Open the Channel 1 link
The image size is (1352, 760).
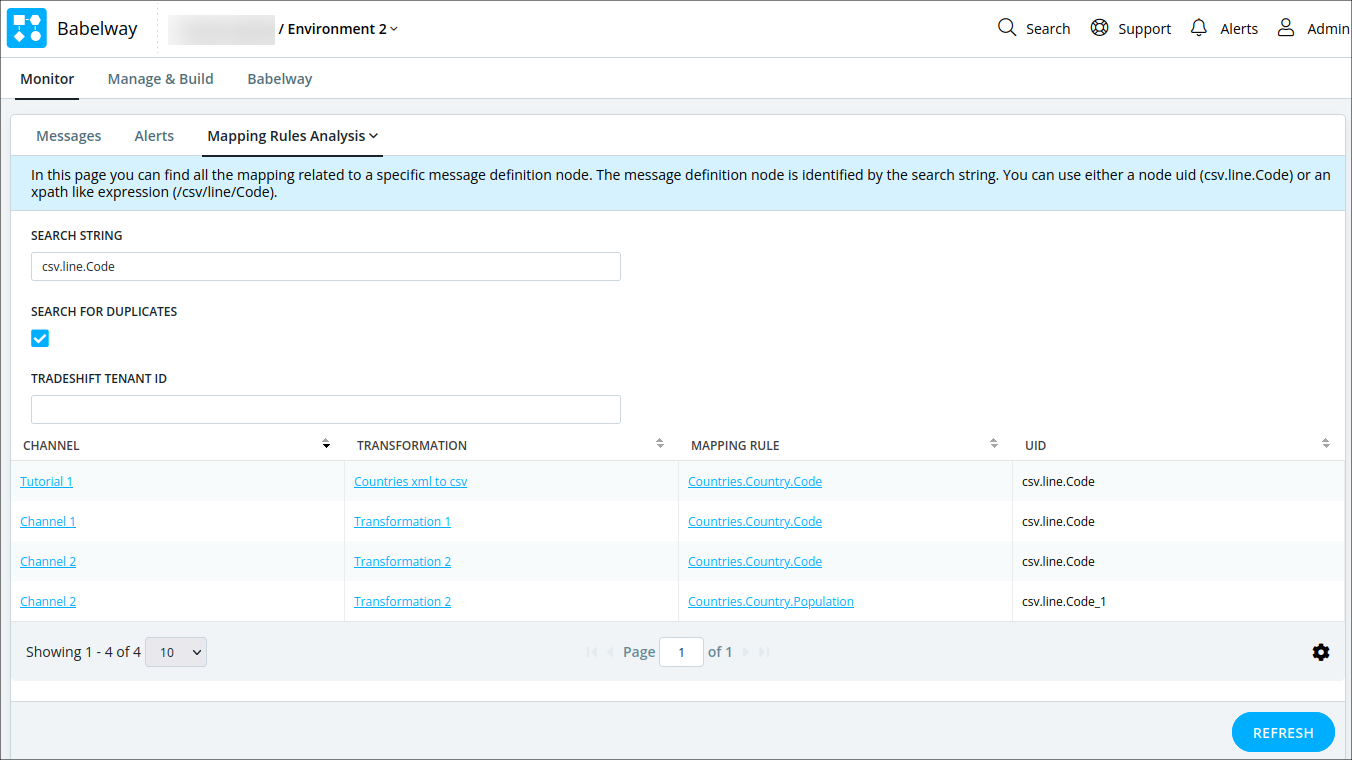click(x=48, y=521)
